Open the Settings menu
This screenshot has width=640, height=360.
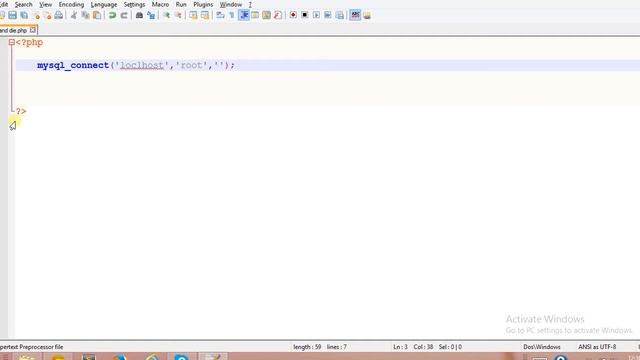[x=134, y=4]
